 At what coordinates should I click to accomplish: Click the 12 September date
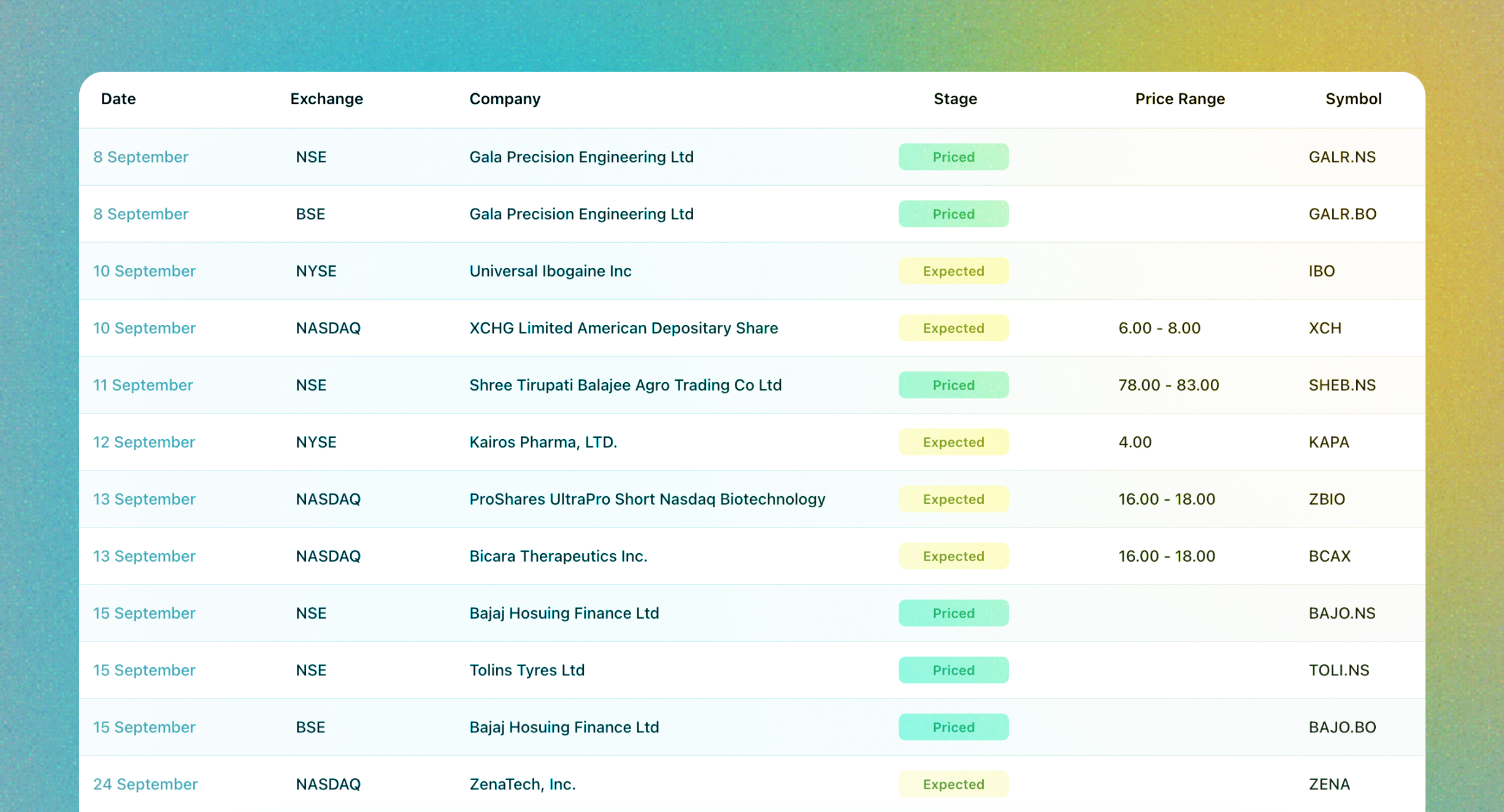click(144, 442)
